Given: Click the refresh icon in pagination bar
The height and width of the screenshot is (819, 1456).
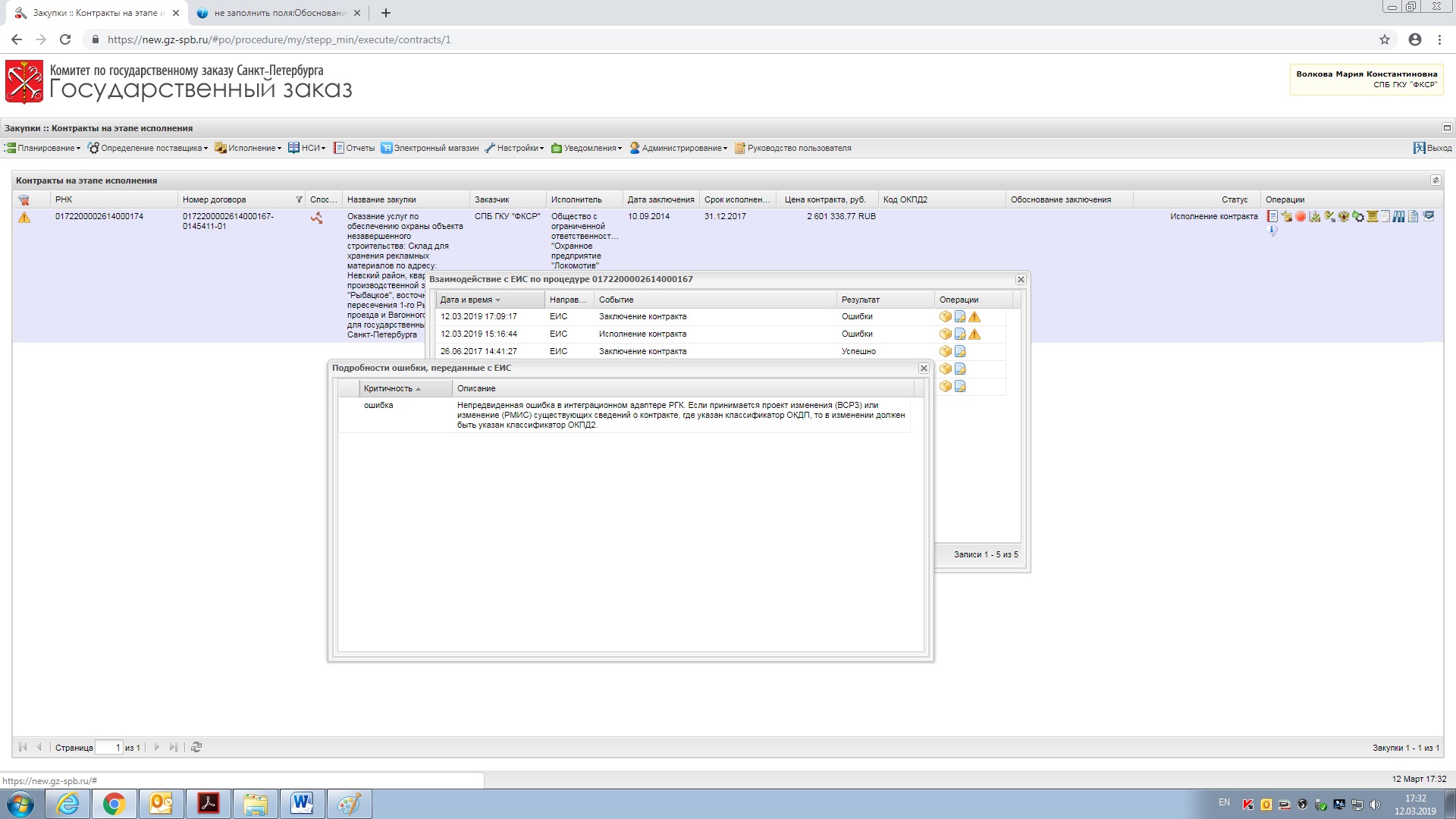Looking at the screenshot, I should (196, 747).
